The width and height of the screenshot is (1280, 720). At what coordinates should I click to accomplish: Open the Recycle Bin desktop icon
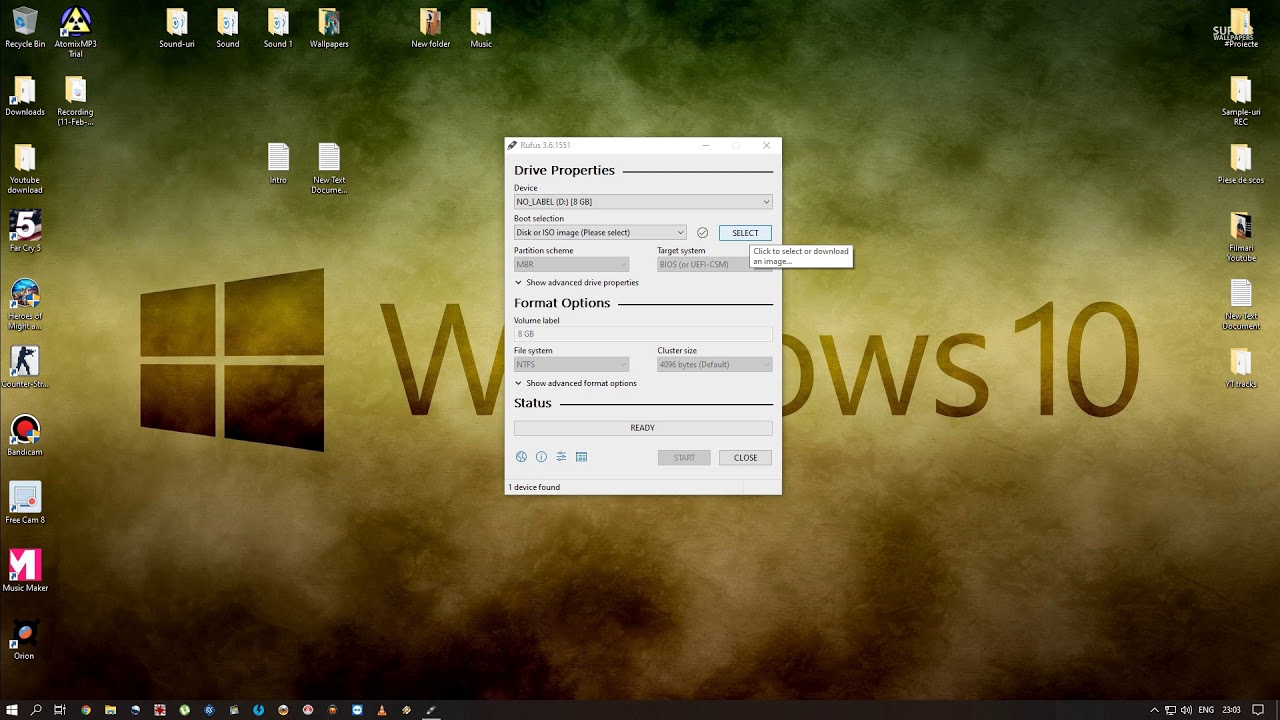coord(25,28)
